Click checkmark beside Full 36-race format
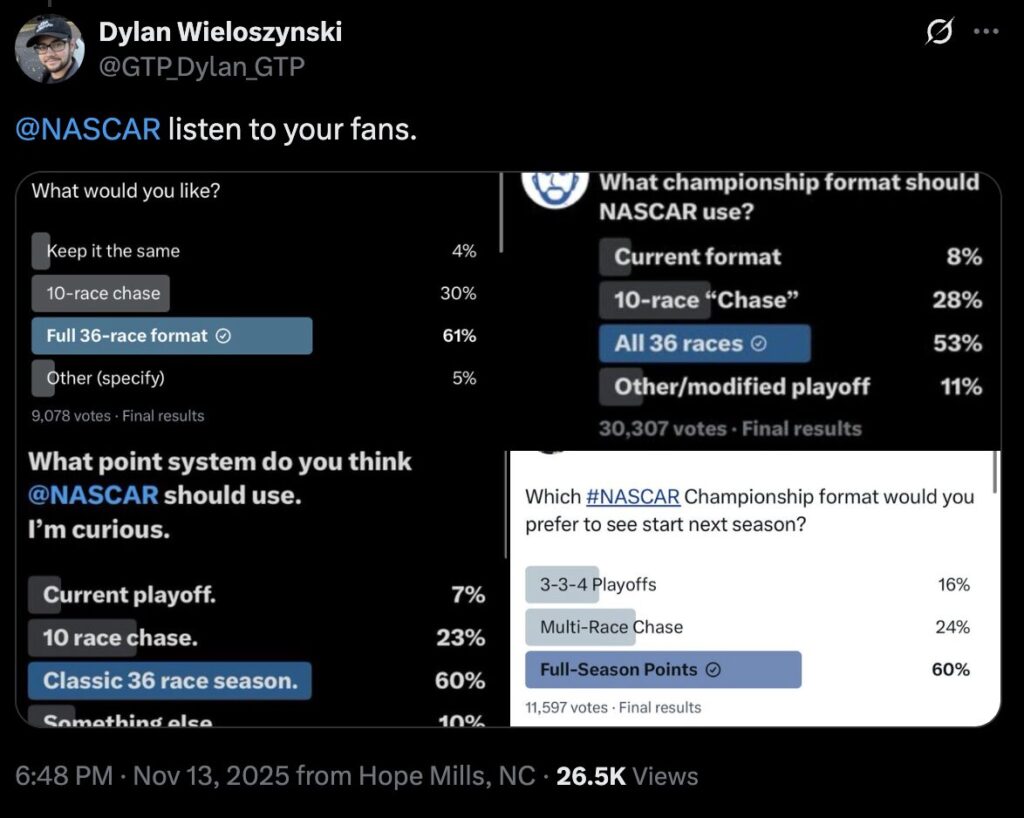1024x818 pixels. (223, 337)
